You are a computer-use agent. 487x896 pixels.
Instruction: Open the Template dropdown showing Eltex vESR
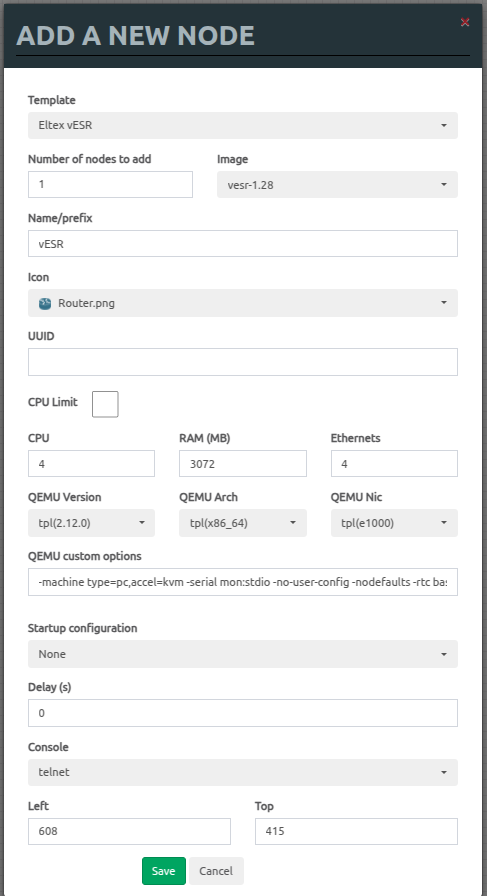[x=243, y=125]
